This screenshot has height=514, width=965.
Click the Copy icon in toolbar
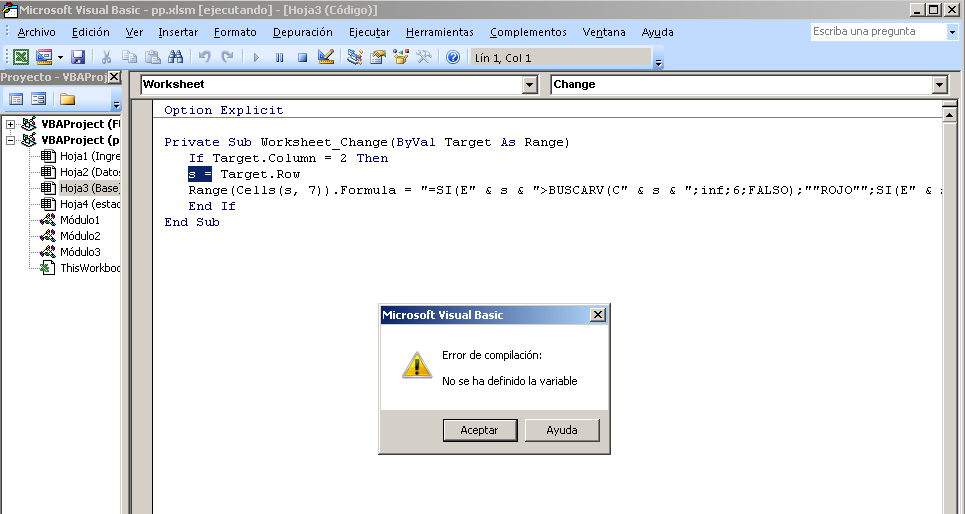(x=129, y=57)
